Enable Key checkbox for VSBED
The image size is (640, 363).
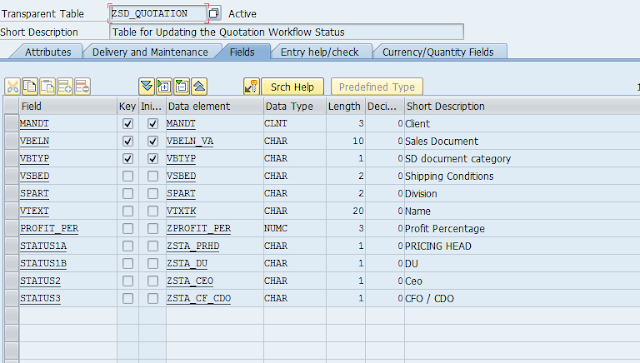point(128,176)
